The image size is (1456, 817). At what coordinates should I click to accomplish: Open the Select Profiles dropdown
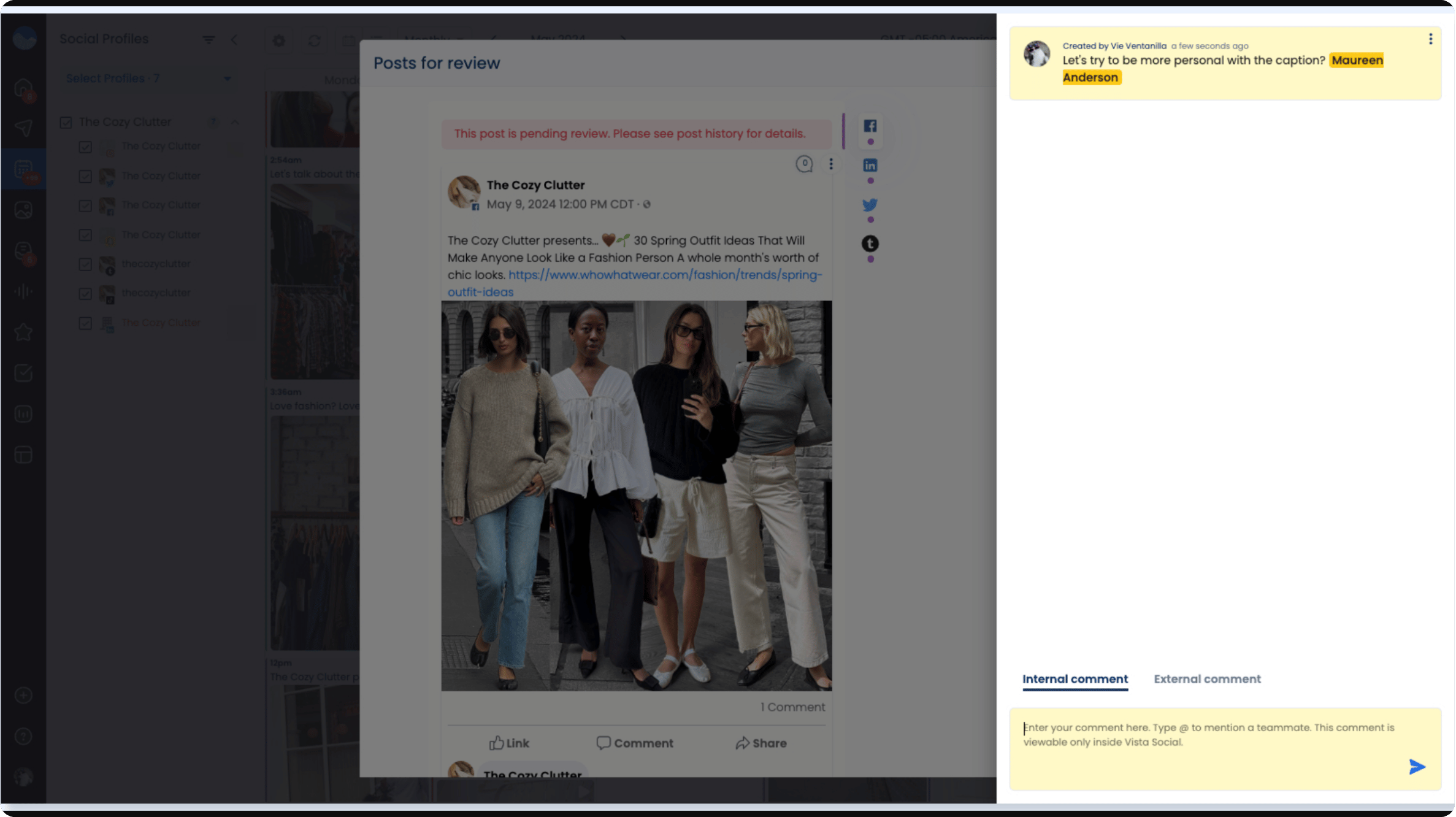[x=147, y=78]
